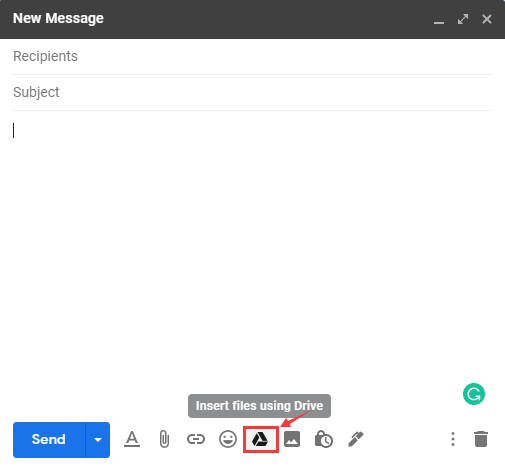Focus the Subject field
This screenshot has width=505, height=468.
pyautogui.click(x=252, y=92)
